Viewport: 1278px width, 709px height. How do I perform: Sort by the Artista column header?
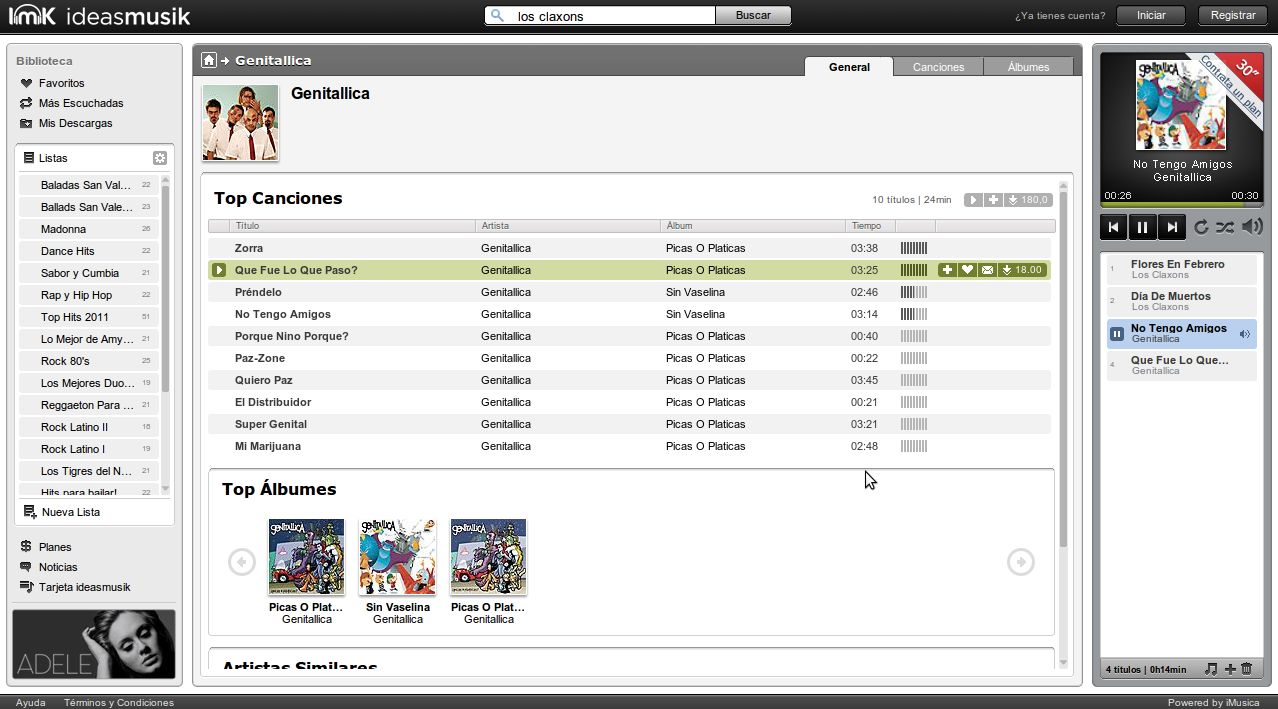tap(567, 226)
